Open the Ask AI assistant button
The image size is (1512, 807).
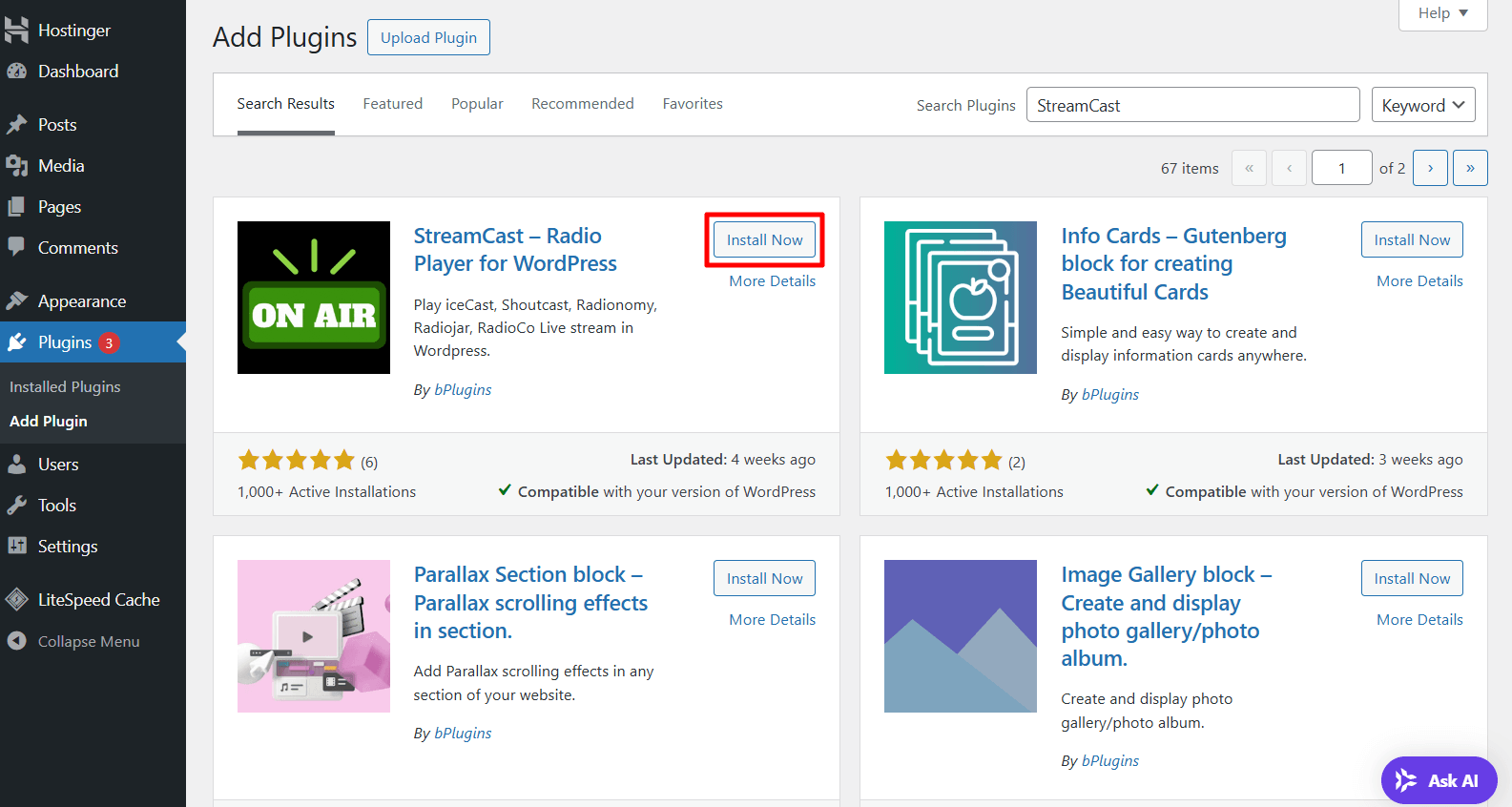1439,780
